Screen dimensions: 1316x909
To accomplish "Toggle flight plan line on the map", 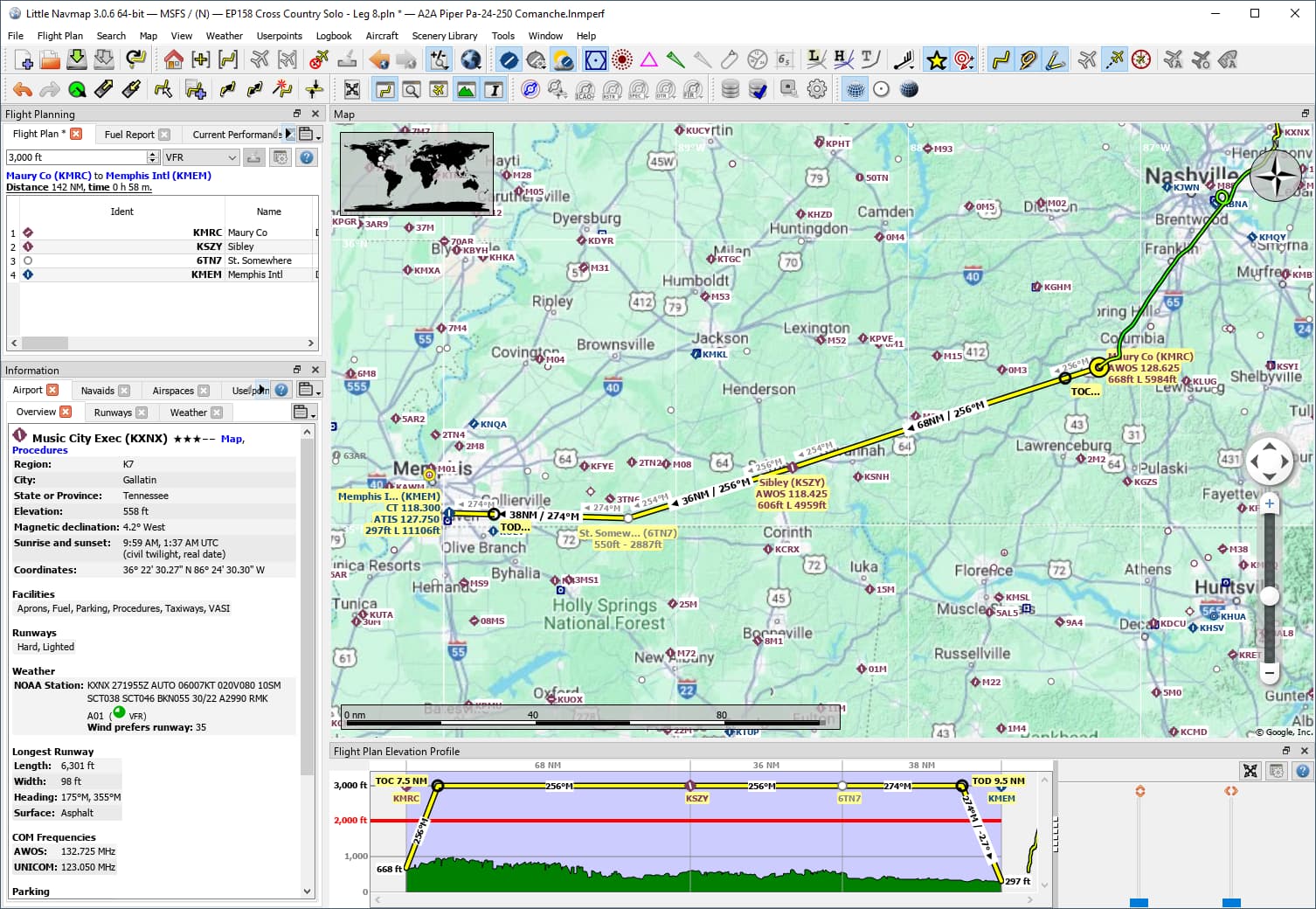I will pos(1001,59).
